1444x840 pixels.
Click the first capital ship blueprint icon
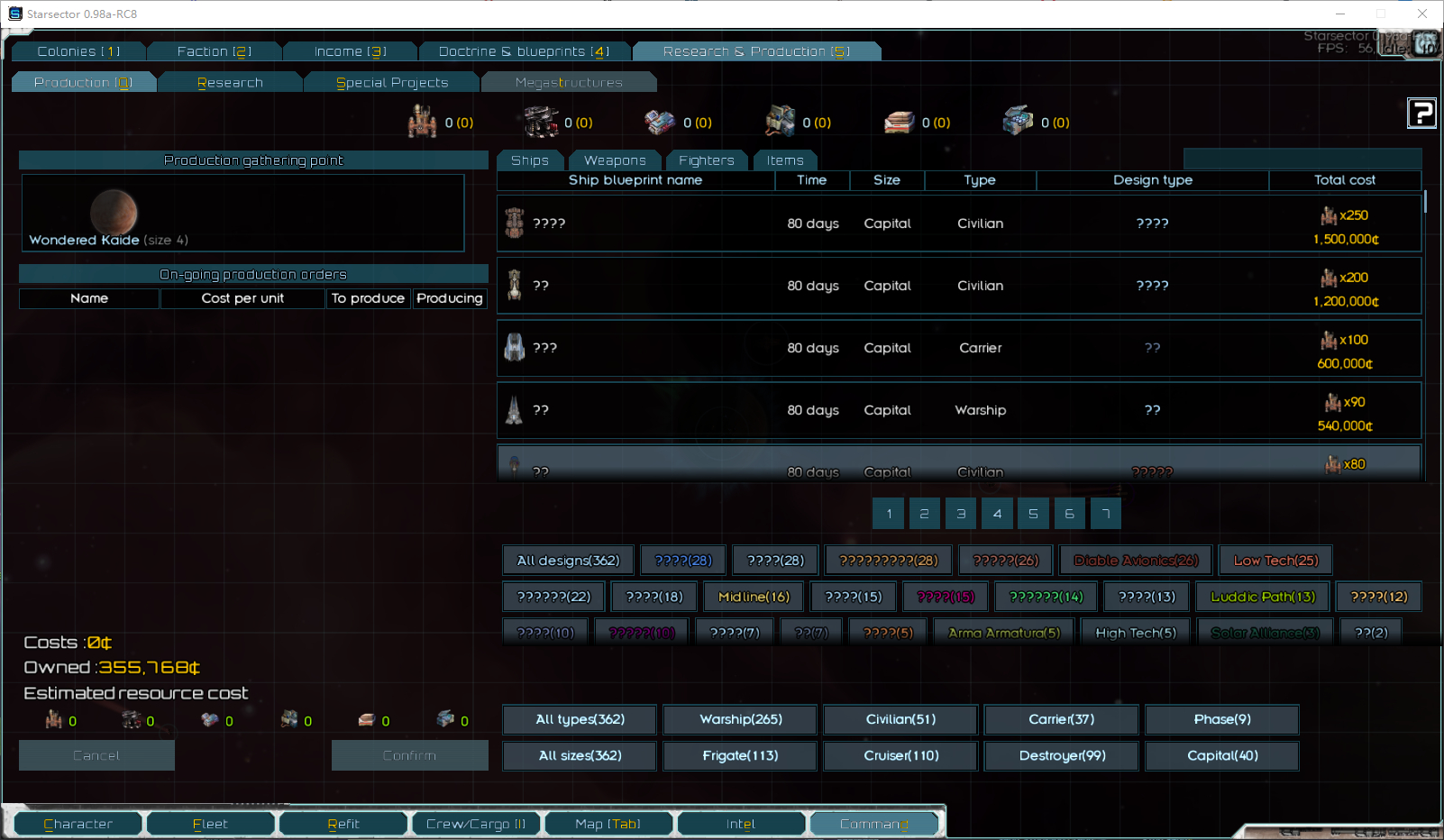515,223
